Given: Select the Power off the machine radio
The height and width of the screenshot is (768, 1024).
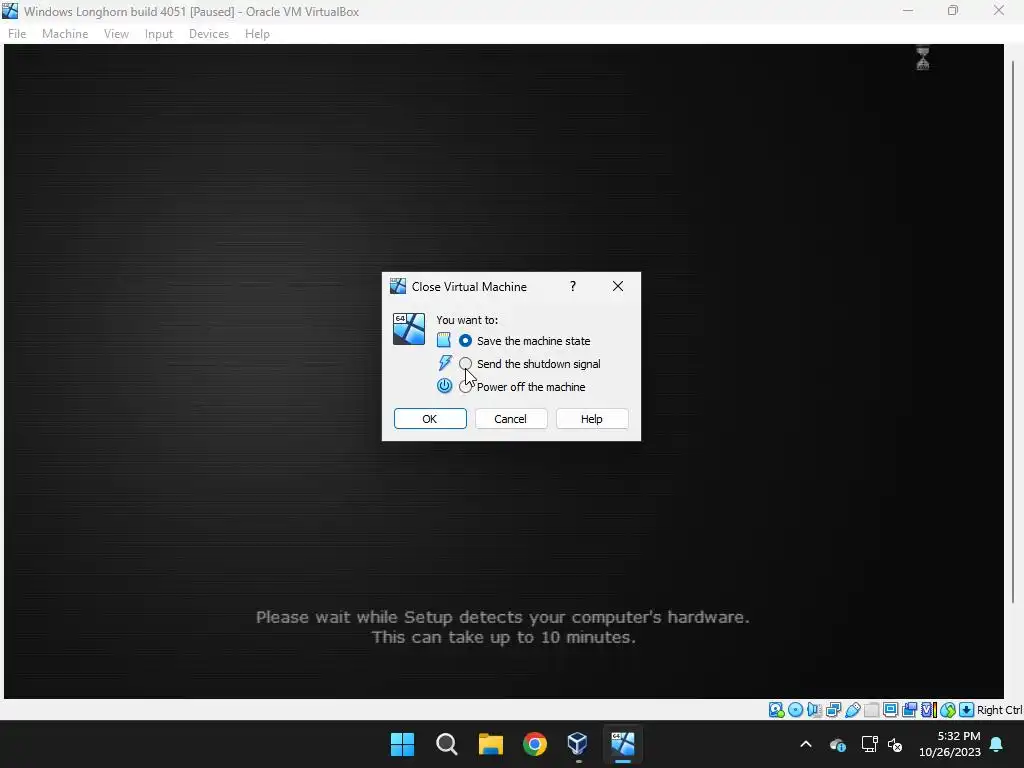Looking at the screenshot, I should (x=465, y=387).
